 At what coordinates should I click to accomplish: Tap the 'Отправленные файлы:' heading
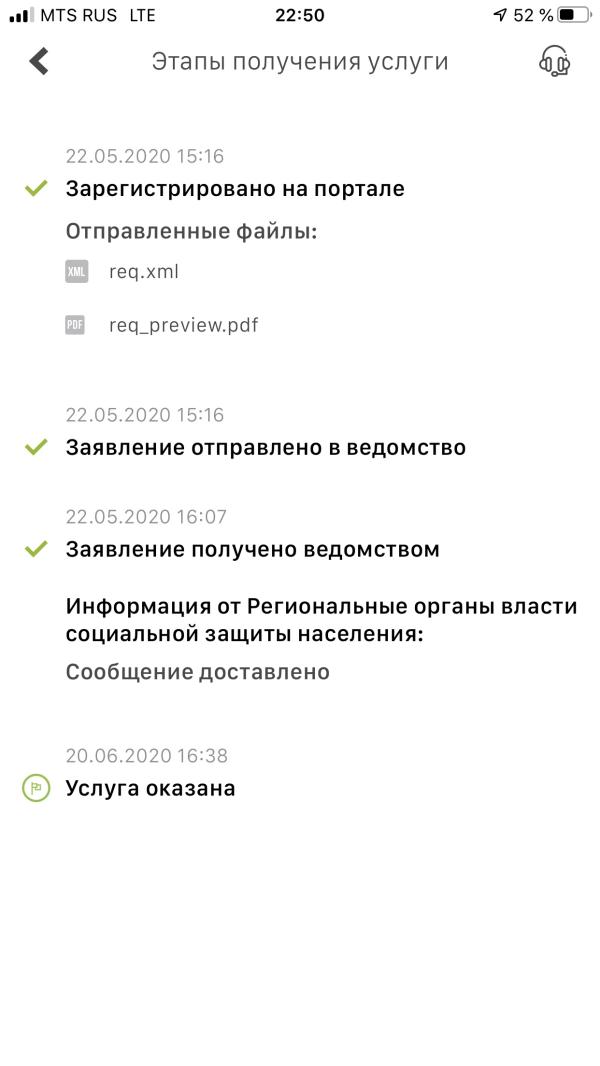click(x=191, y=231)
